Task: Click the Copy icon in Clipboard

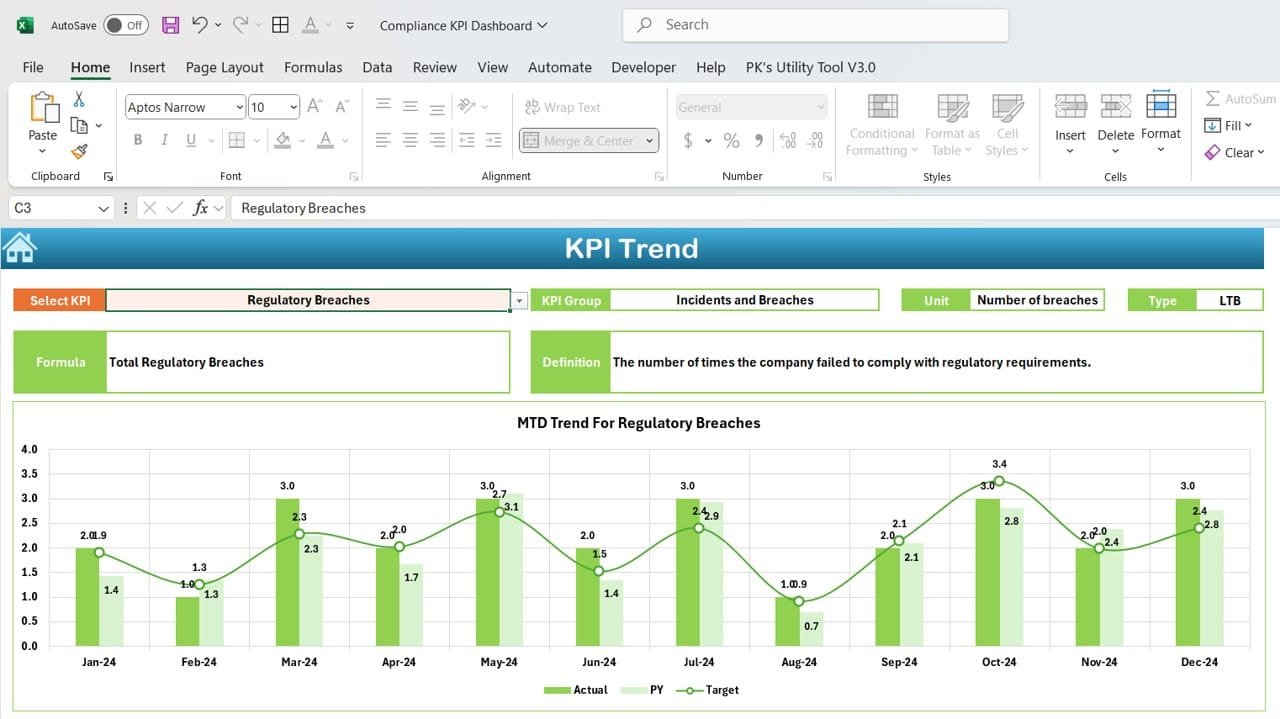Action: (79, 125)
